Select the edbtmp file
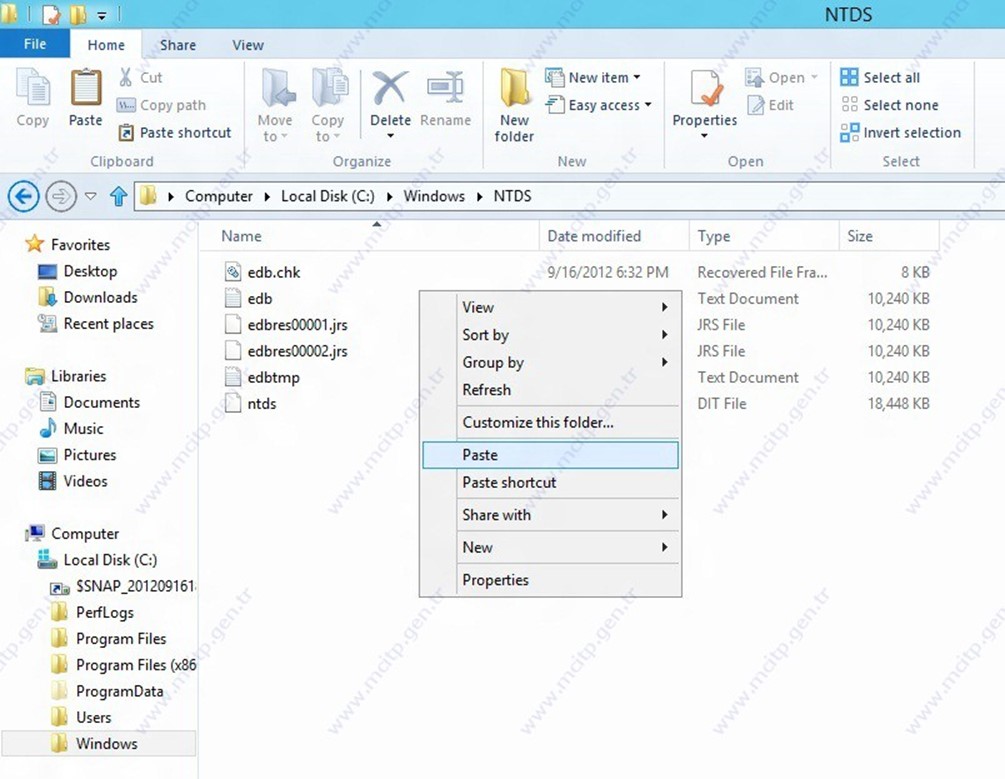The height and width of the screenshot is (779, 1005). click(274, 378)
